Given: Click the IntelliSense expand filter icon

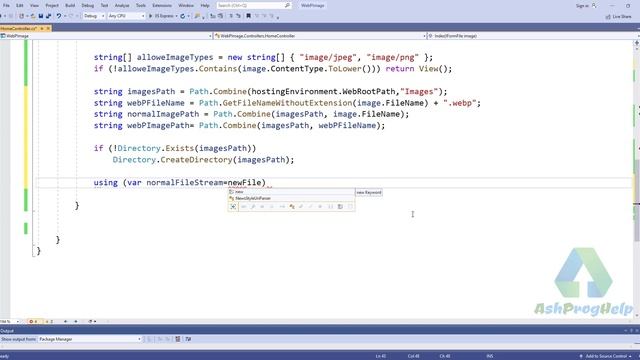Looking at the screenshot, I should pyautogui.click(x=233, y=207).
